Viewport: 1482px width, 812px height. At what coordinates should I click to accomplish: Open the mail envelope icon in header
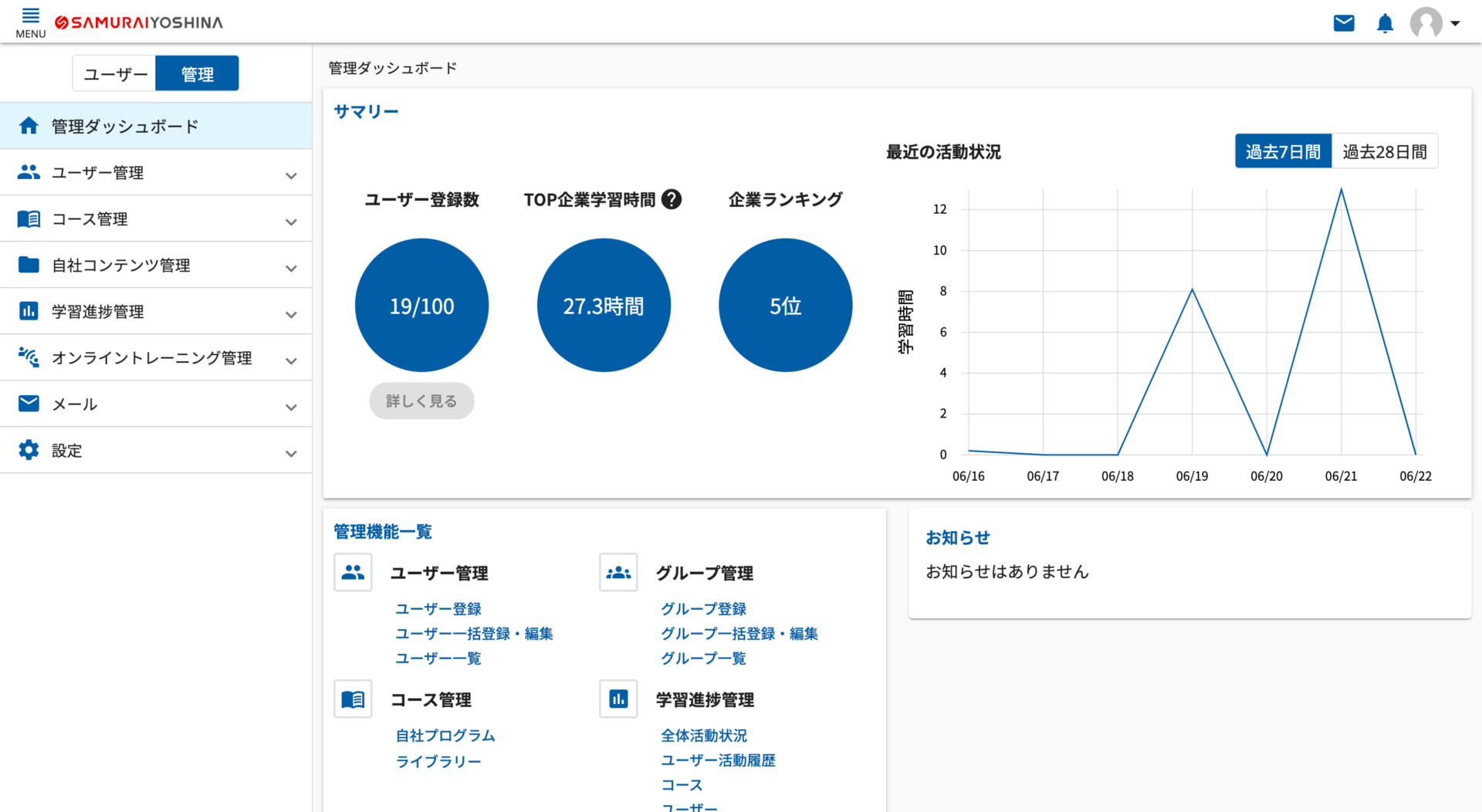point(1344,23)
